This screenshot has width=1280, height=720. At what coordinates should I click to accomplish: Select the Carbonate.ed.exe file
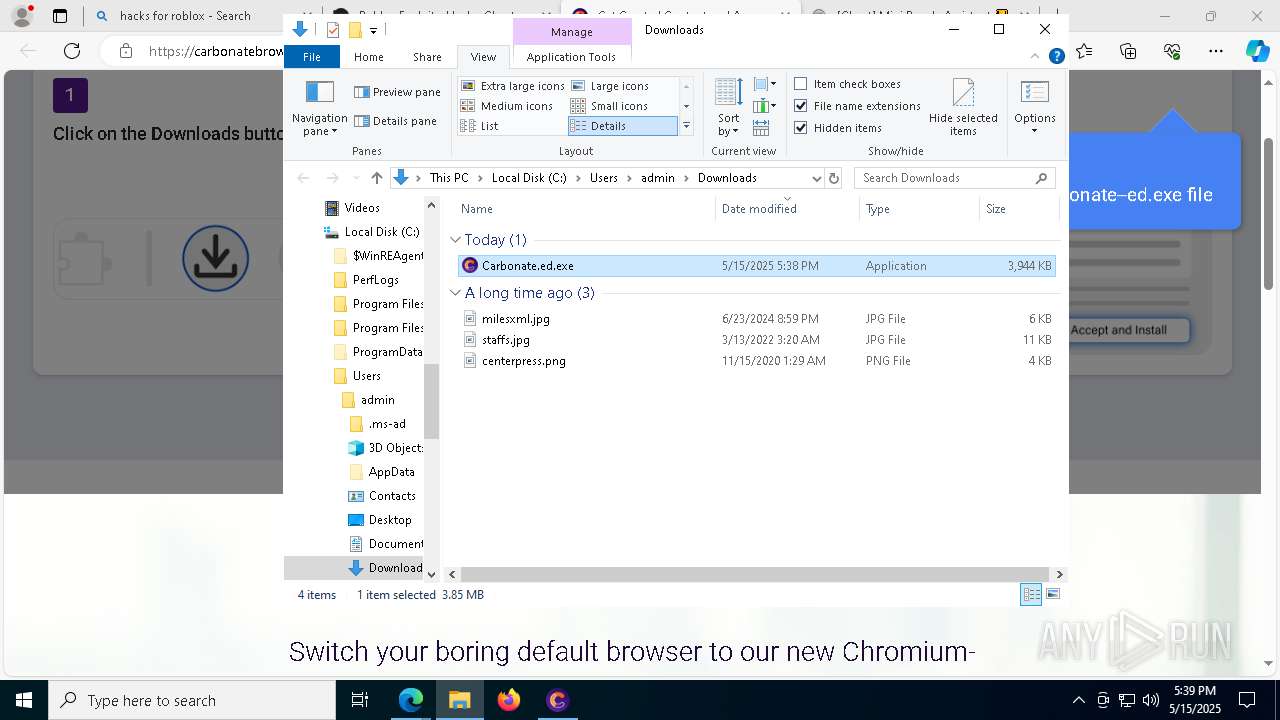tap(756, 266)
